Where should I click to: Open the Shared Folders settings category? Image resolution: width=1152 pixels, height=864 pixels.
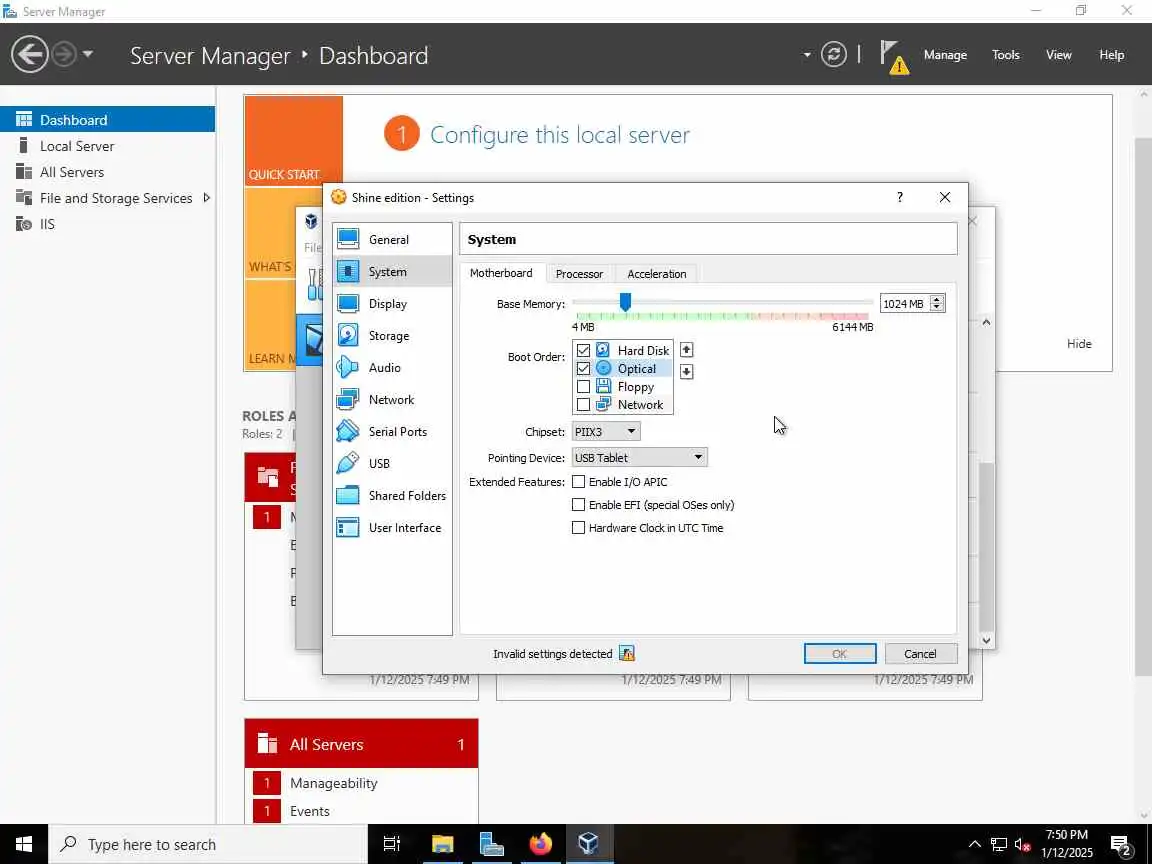tap(392, 495)
